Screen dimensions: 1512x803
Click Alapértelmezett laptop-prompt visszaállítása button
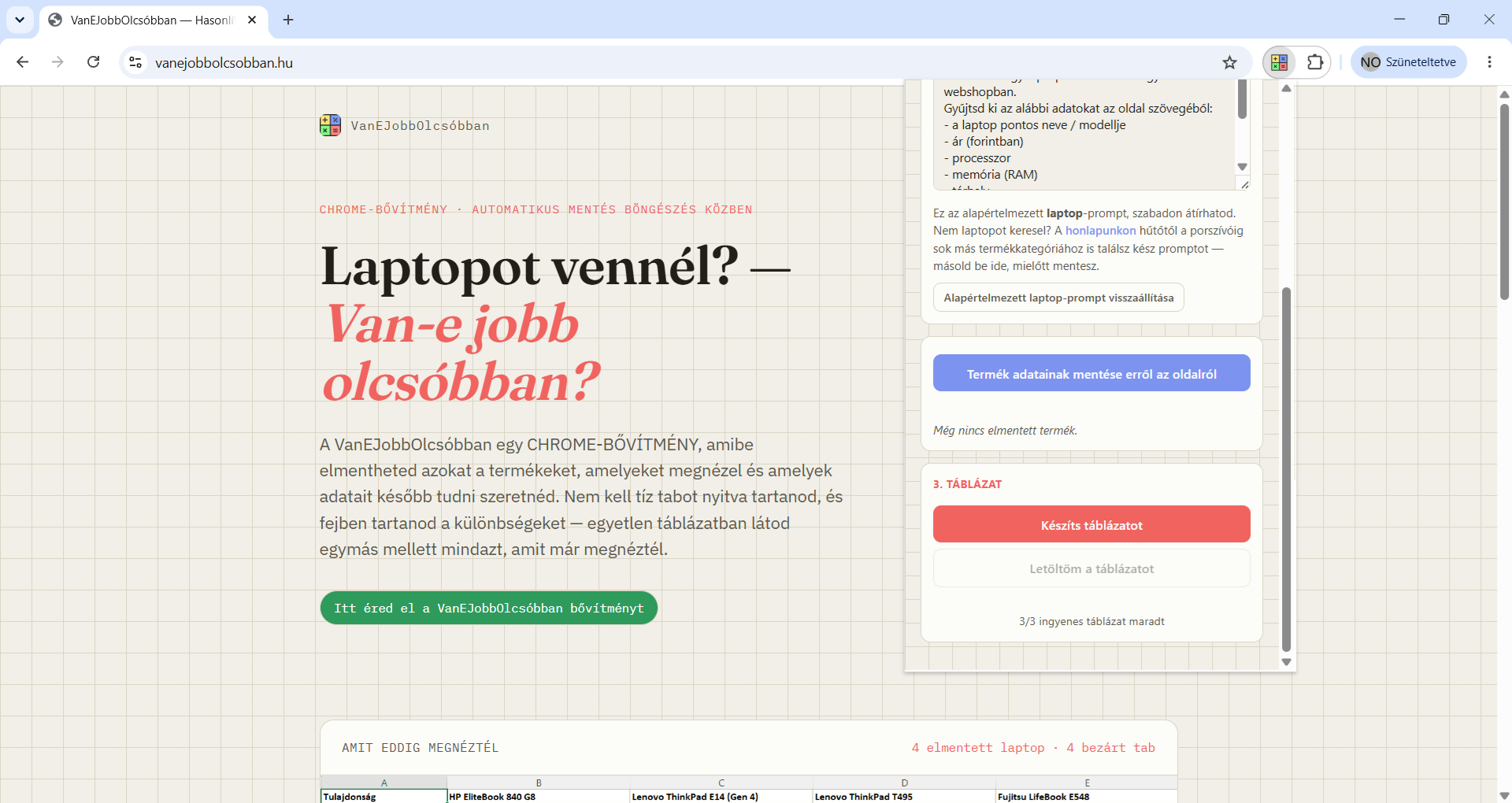(1058, 298)
